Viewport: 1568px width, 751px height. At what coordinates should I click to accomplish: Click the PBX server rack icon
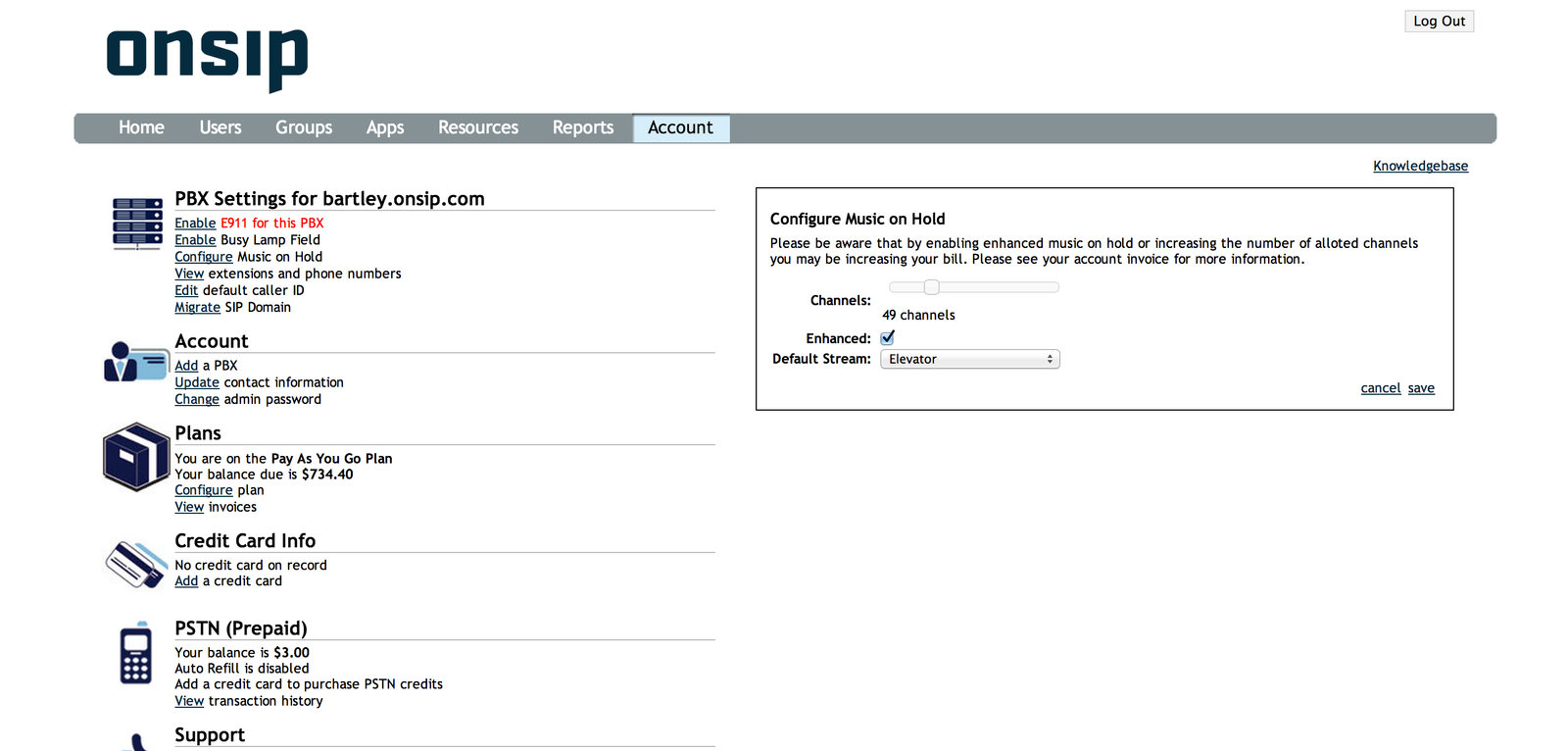pos(137,223)
